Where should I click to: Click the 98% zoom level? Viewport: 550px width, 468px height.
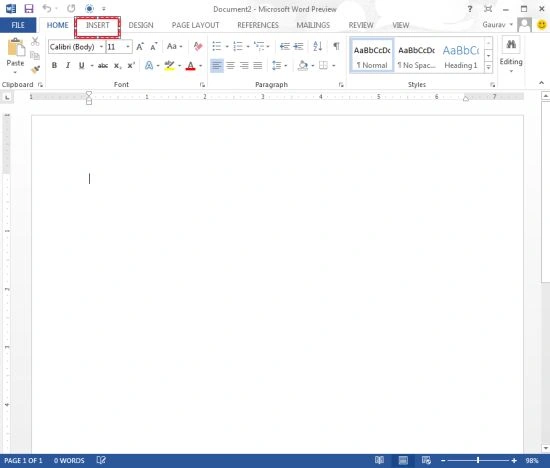(532, 460)
